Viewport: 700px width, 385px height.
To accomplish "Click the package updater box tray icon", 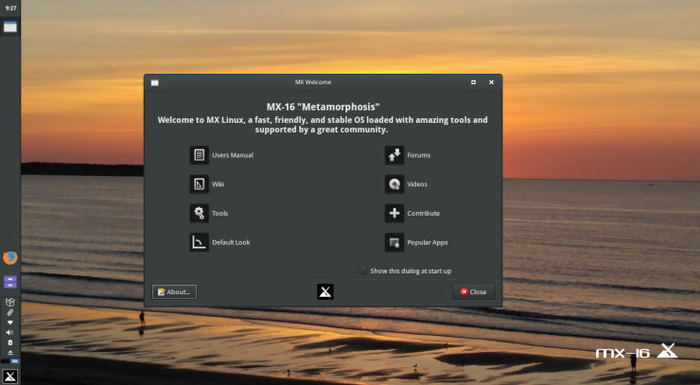I will point(10,302).
